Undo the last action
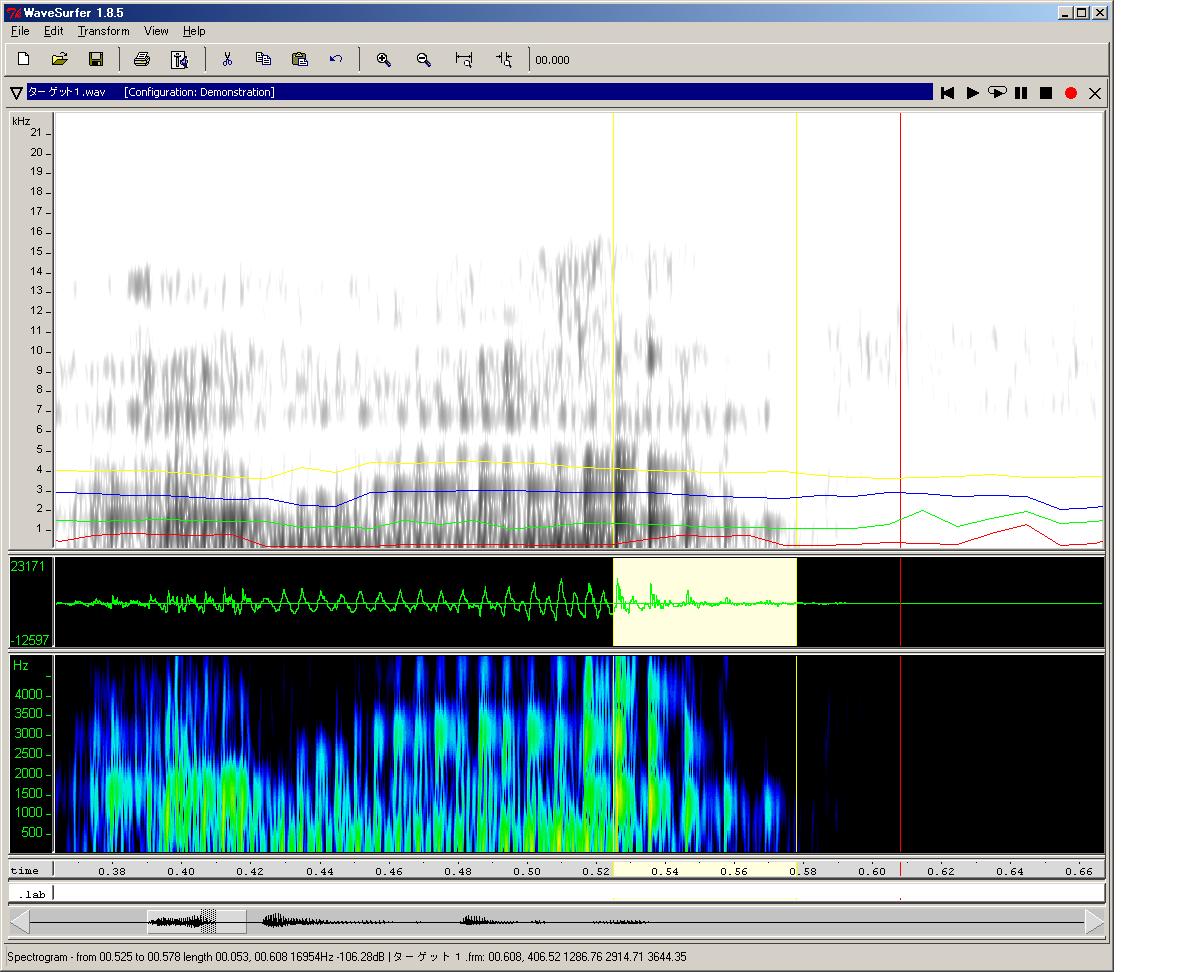 (336, 60)
